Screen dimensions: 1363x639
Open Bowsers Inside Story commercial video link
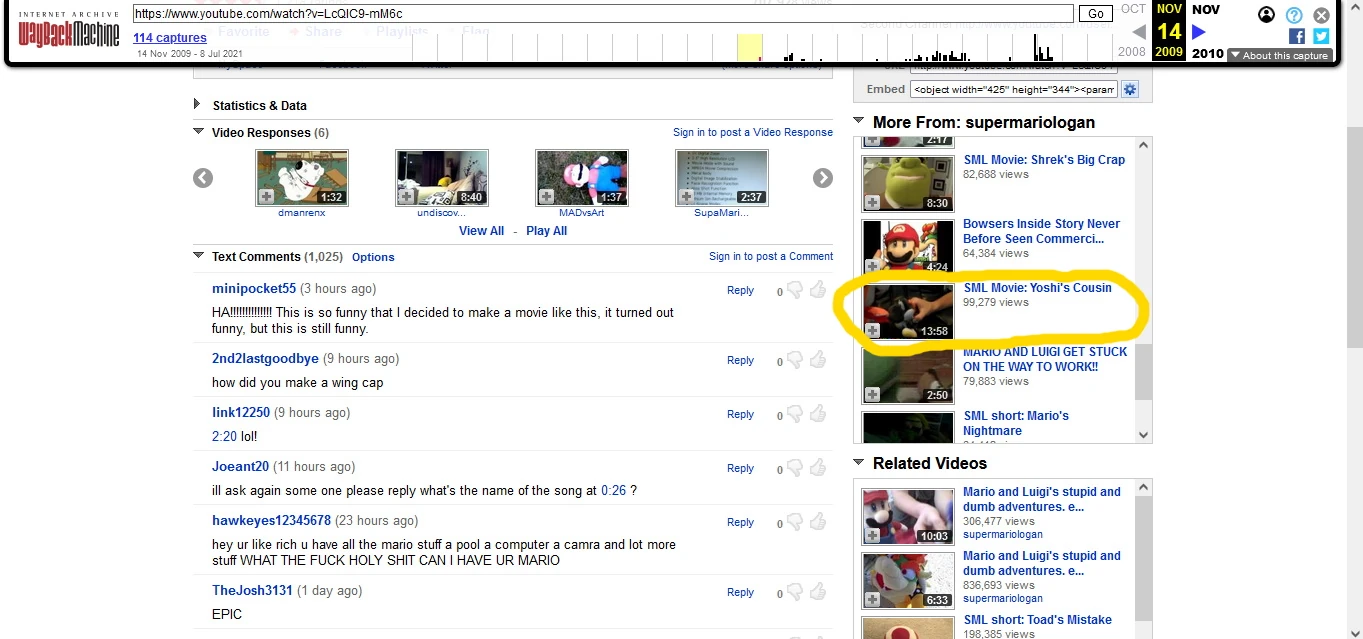[x=1041, y=231]
